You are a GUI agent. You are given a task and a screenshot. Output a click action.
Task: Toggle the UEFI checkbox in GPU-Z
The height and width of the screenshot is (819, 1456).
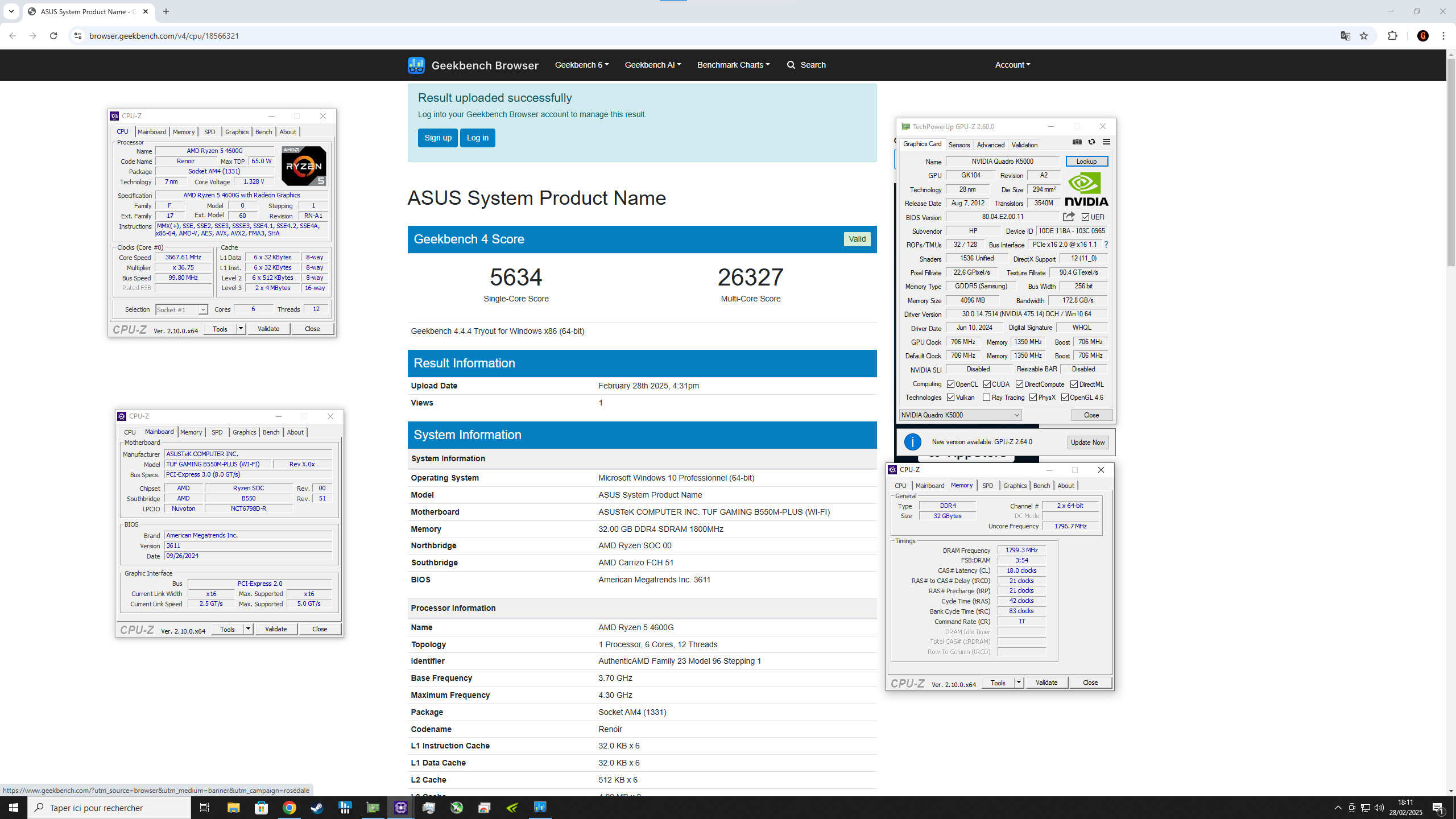(1086, 217)
